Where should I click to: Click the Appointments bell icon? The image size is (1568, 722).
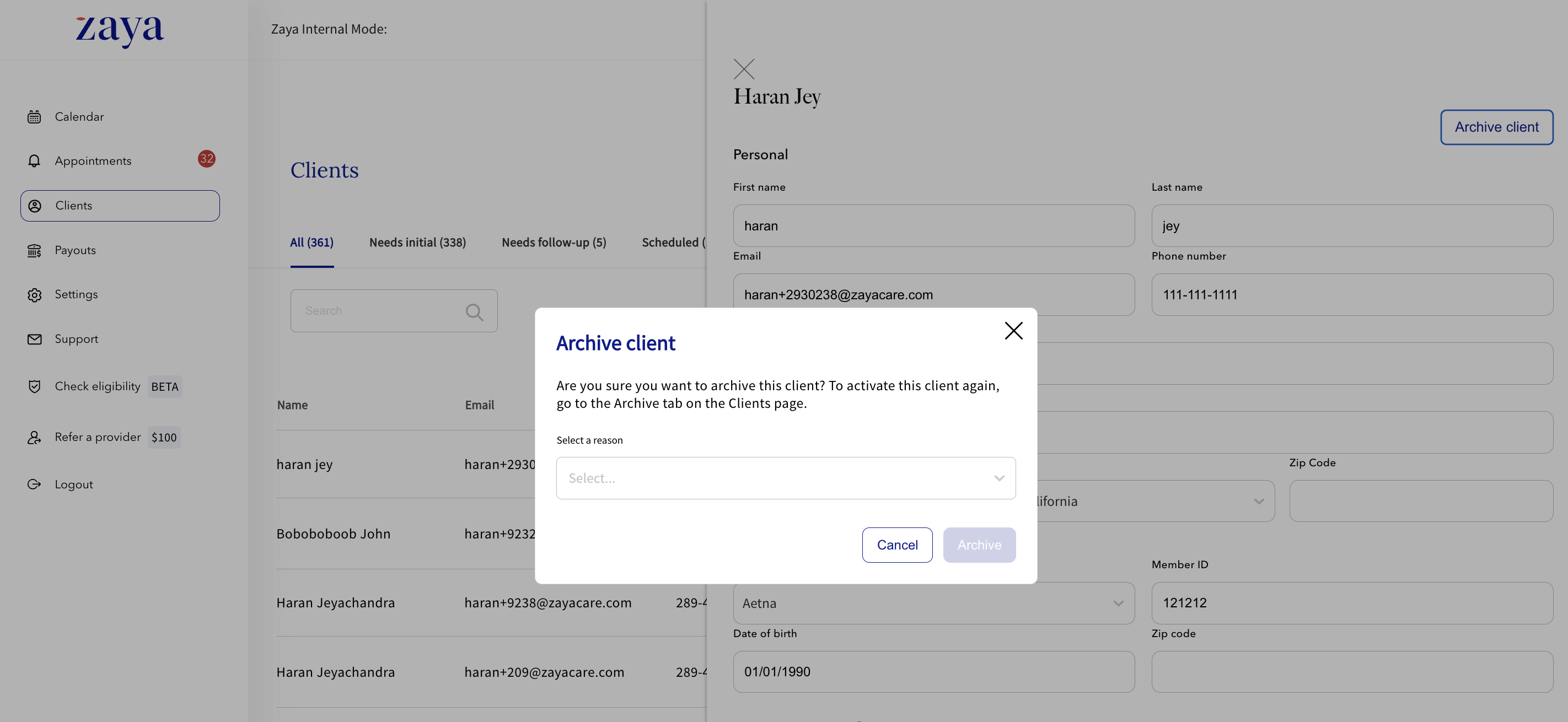tap(34, 161)
